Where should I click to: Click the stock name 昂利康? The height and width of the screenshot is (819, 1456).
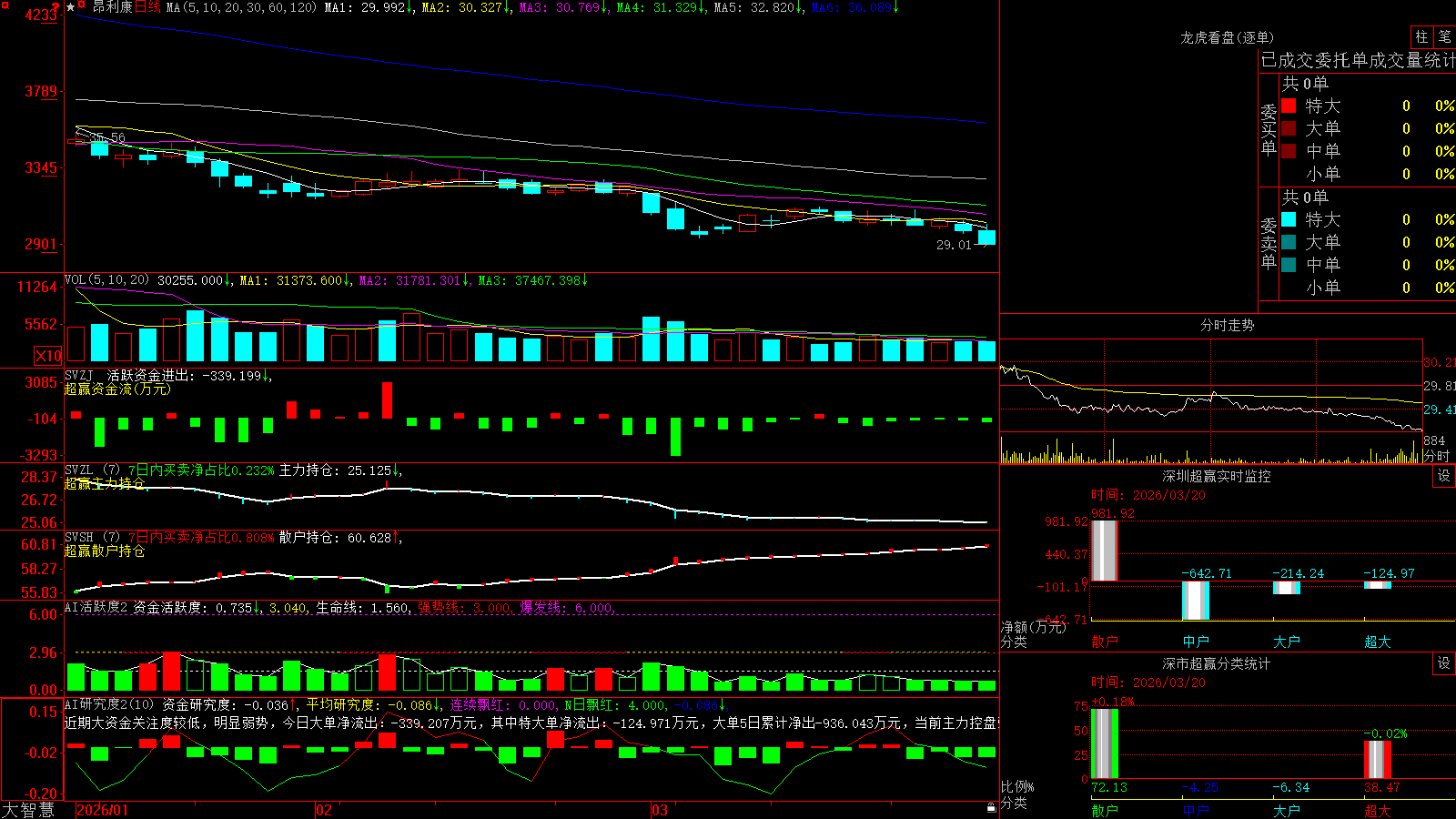[x=112, y=7]
